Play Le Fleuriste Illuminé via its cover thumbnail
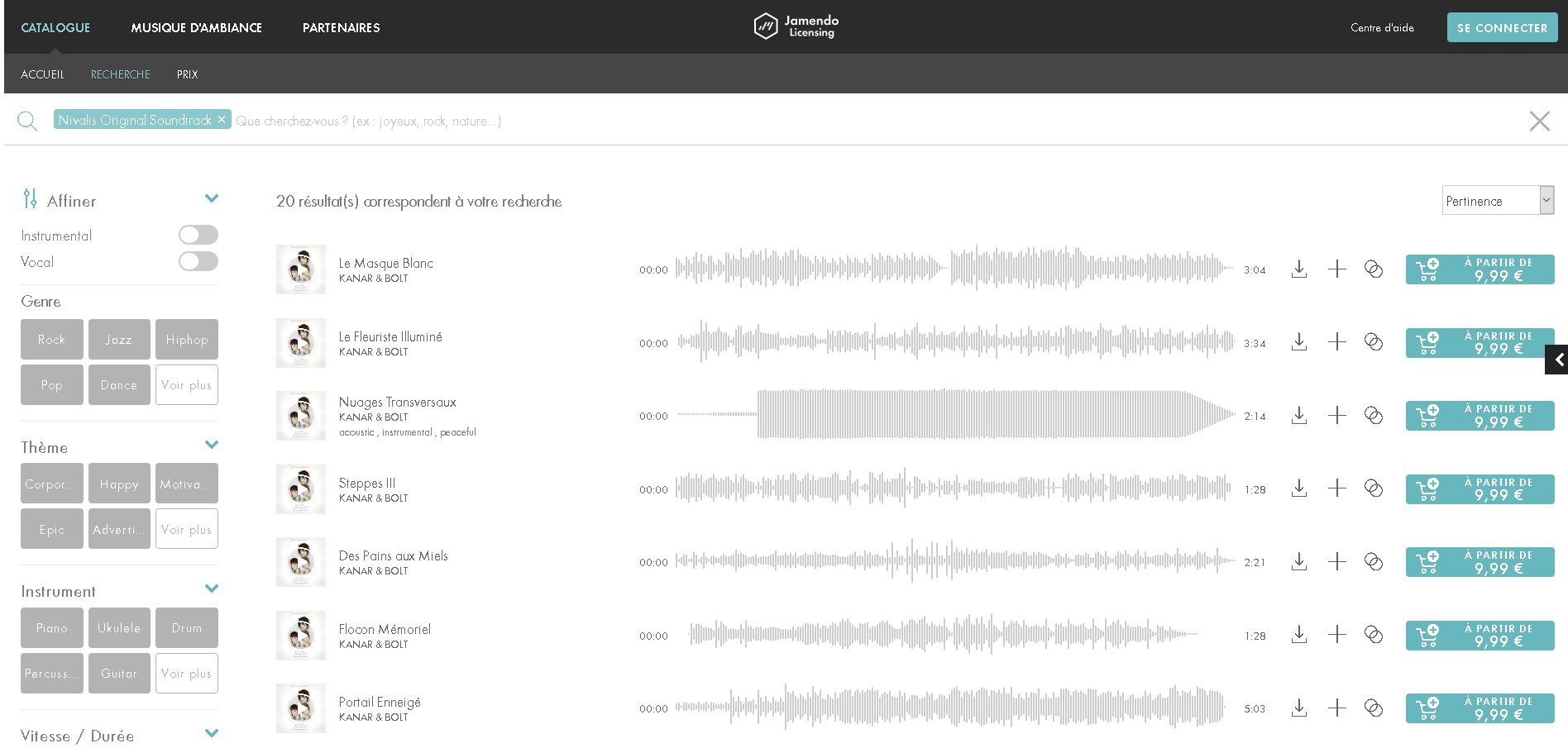Image resolution: width=1568 pixels, height=753 pixels. [301, 343]
